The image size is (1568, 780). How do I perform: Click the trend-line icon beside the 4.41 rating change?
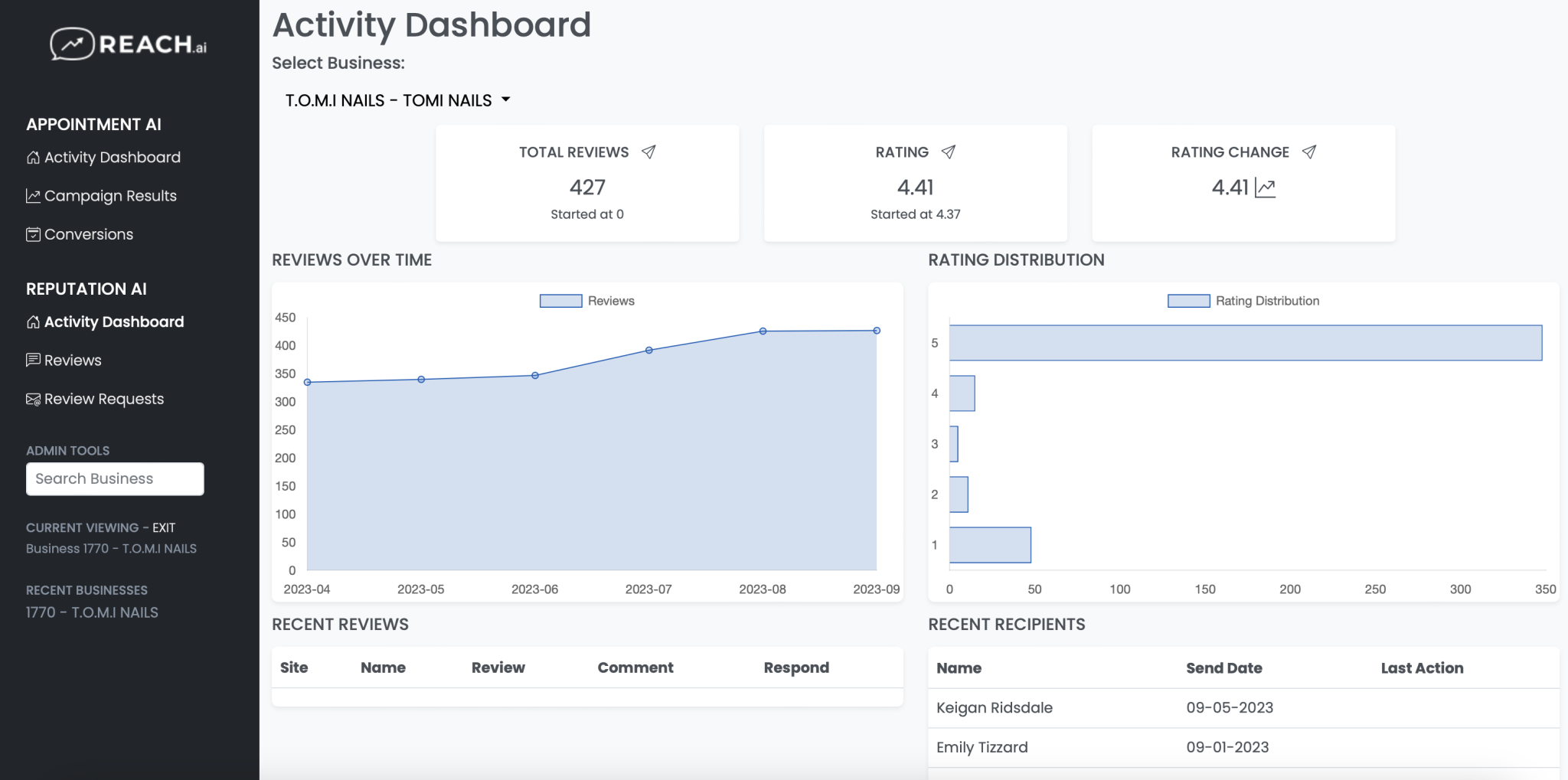(x=1264, y=187)
